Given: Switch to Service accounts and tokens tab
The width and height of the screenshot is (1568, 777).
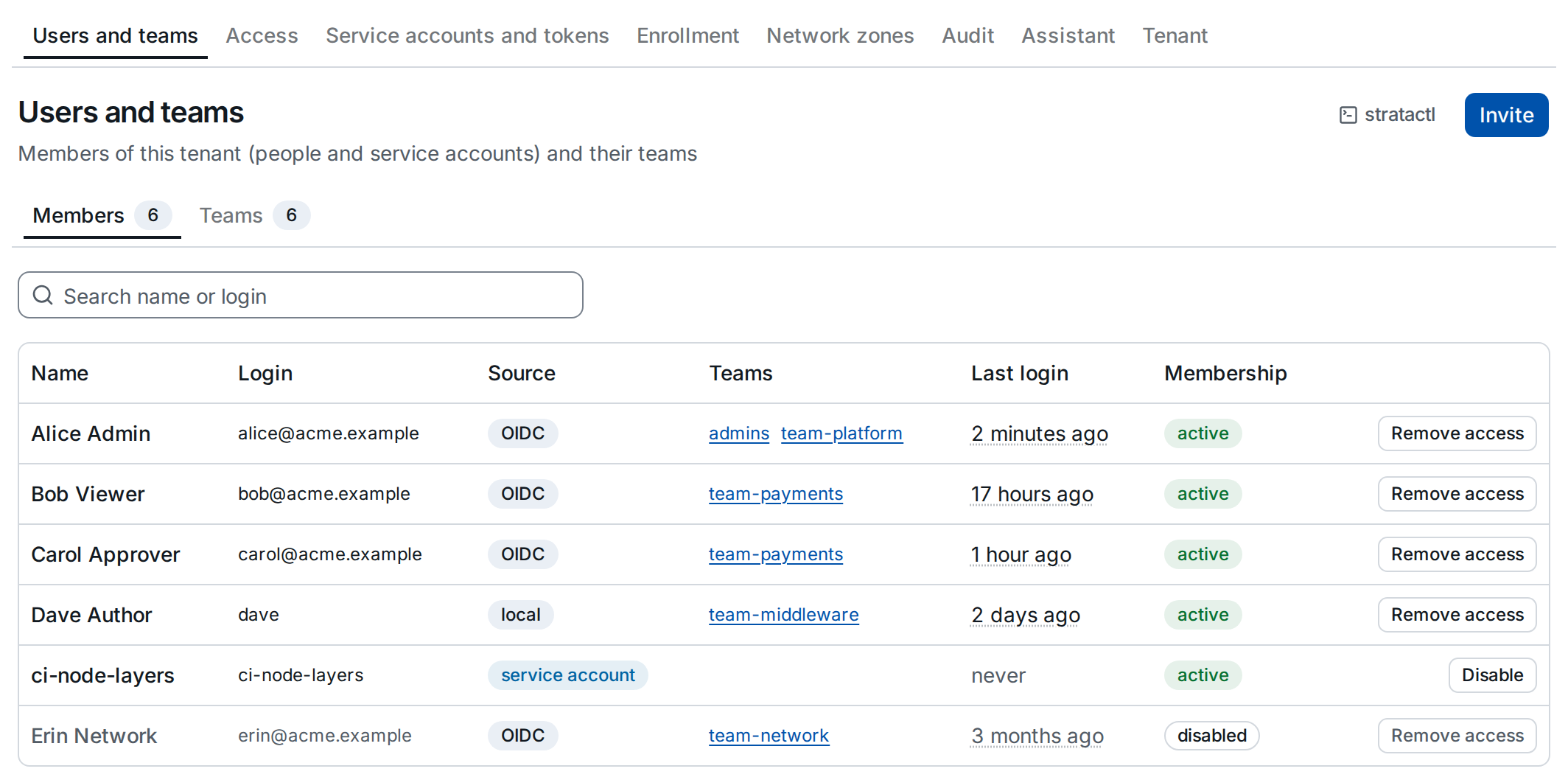Looking at the screenshot, I should pos(467,35).
